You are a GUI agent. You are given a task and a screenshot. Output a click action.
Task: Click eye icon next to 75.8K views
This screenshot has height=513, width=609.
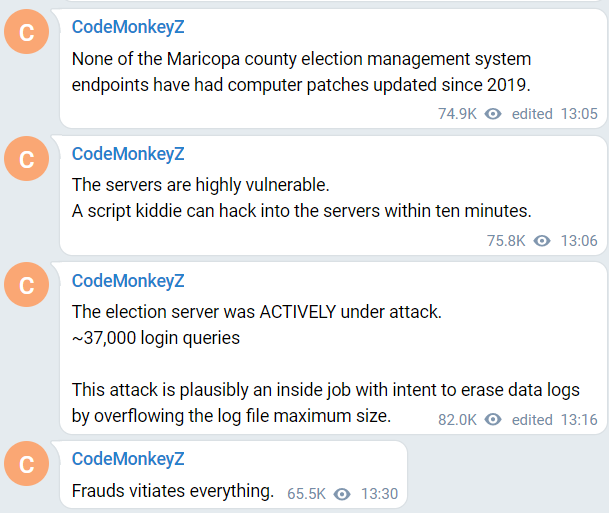point(542,241)
